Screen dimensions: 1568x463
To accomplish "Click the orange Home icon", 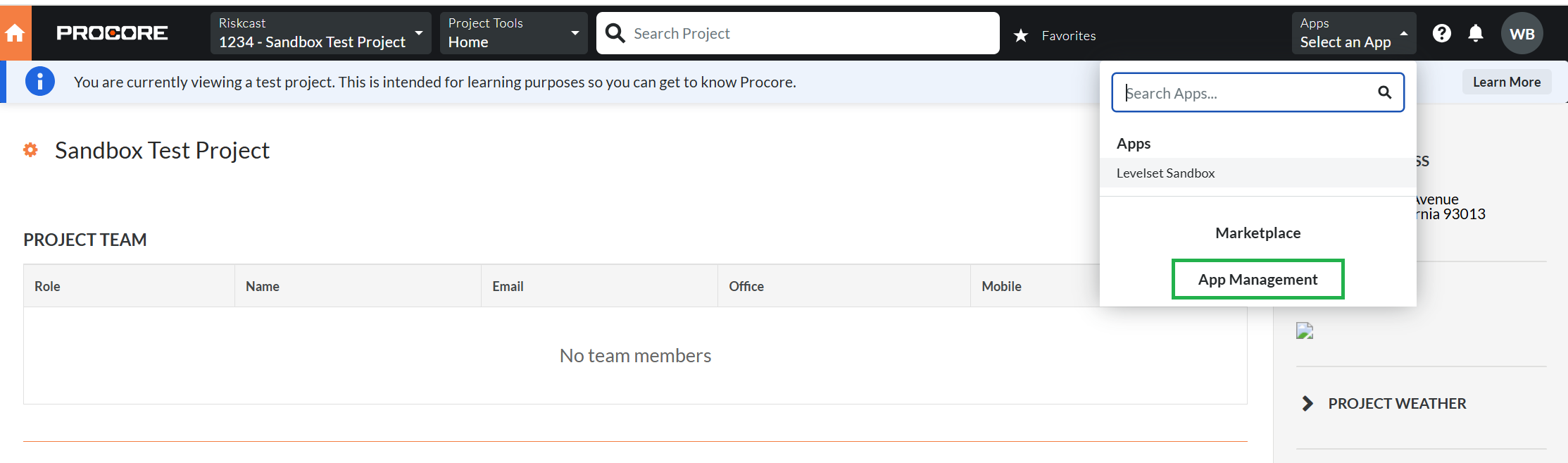I will (15, 33).
